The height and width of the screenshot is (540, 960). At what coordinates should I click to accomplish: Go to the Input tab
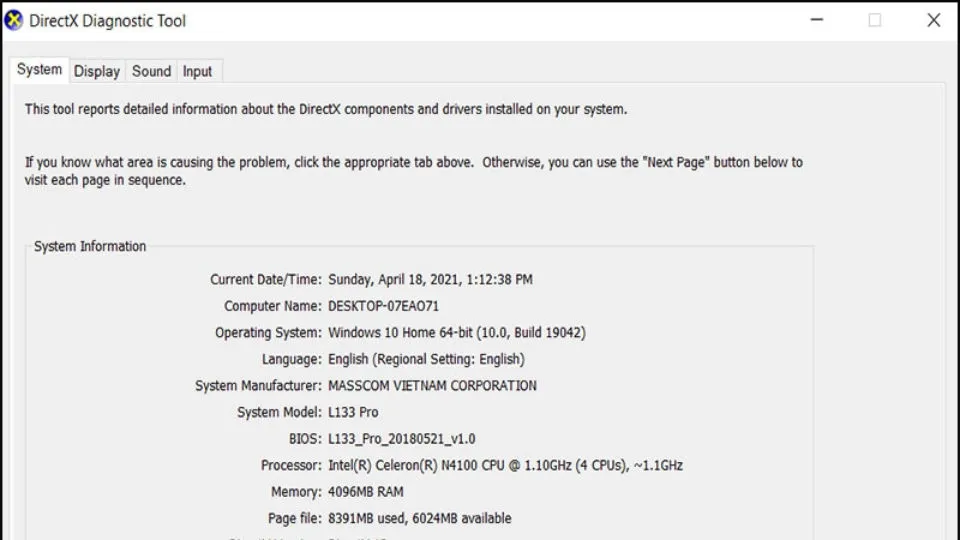(197, 71)
